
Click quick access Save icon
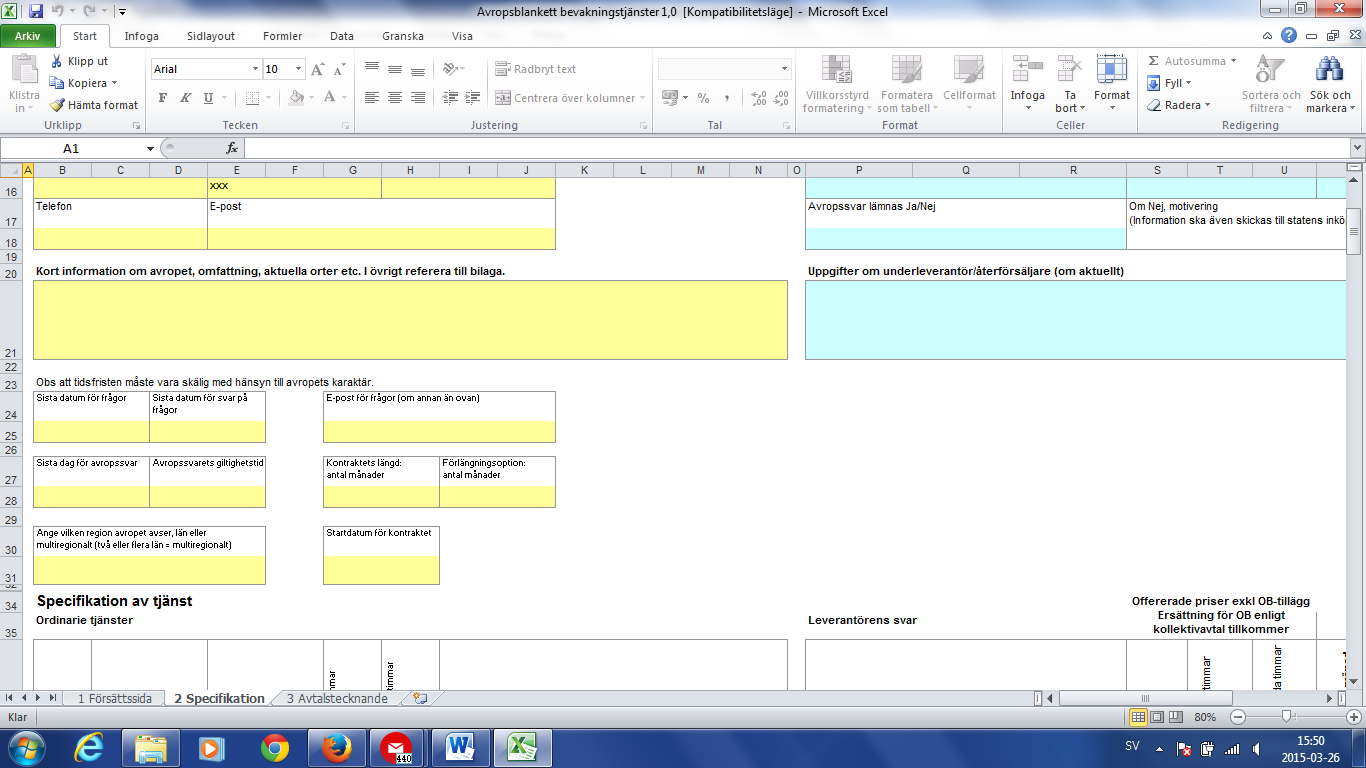coord(36,12)
